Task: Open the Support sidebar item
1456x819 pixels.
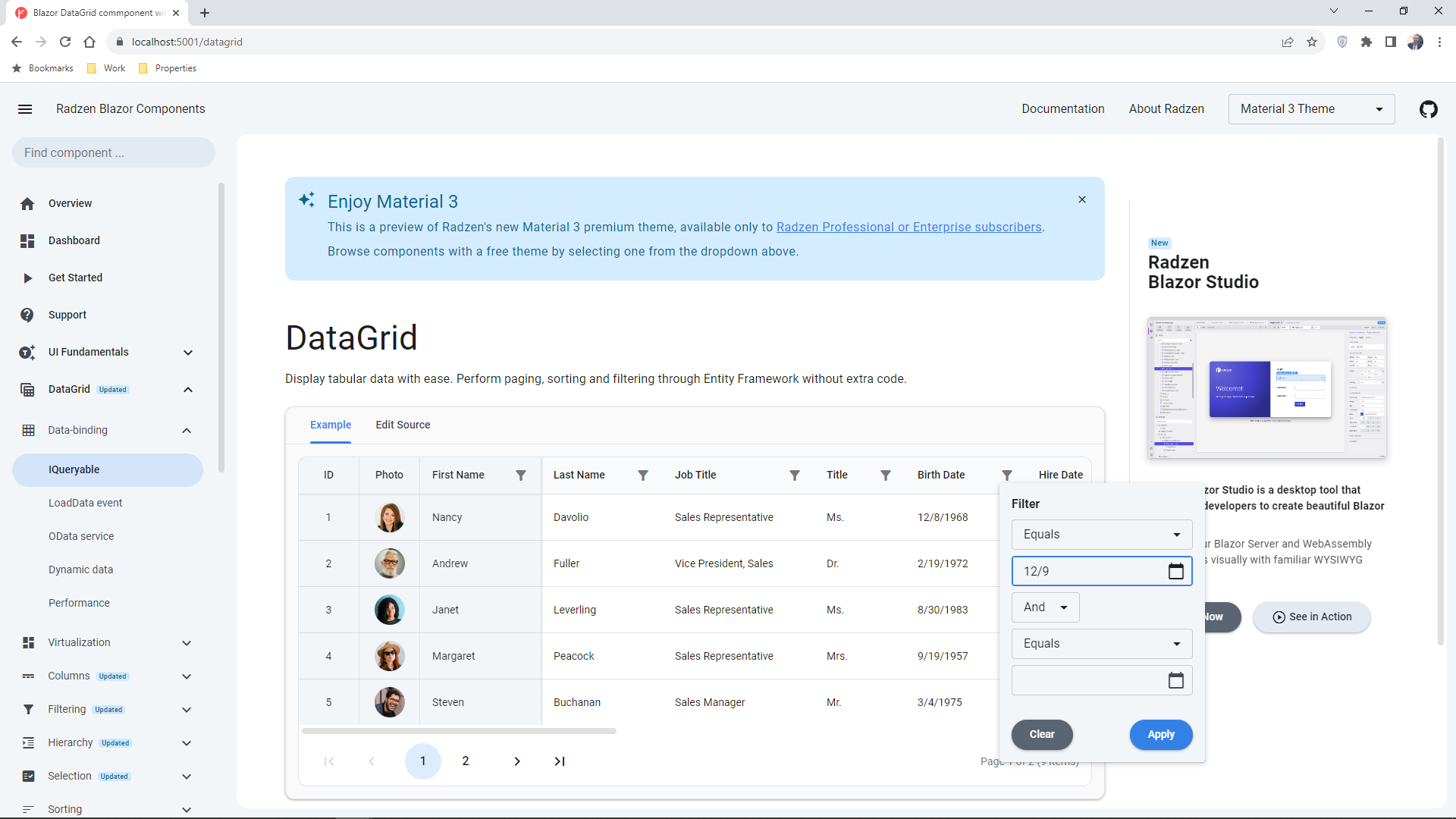Action: coord(108,315)
